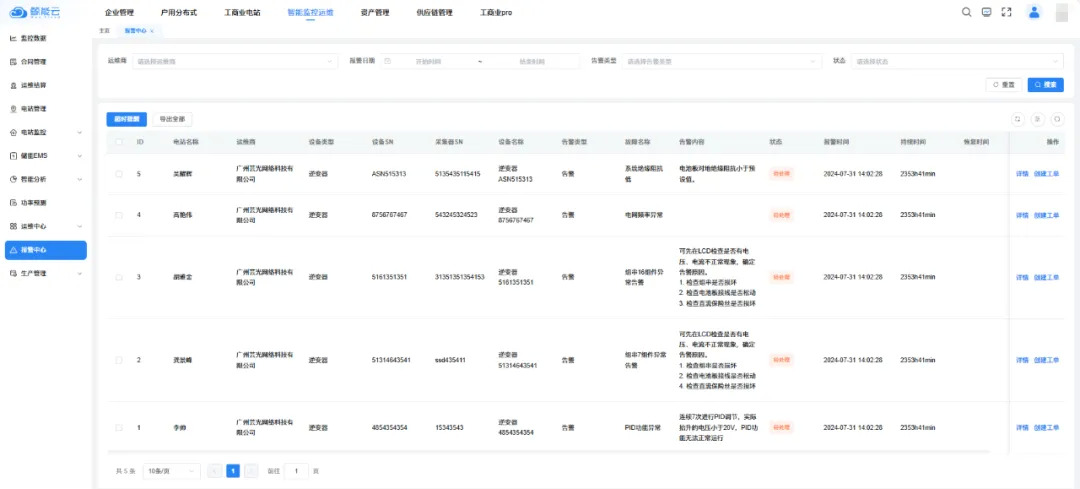Open the 运维商 dropdown selector
The height and width of the screenshot is (489, 1080).
pyautogui.click(x=236, y=61)
